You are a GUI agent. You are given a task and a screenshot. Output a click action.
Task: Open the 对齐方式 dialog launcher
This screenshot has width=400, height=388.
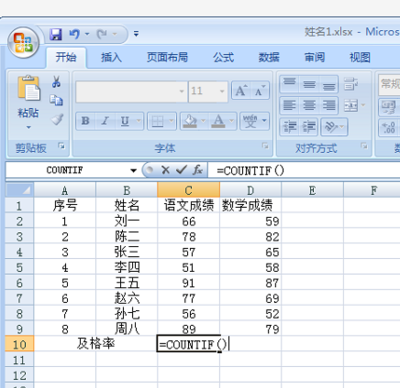(364, 146)
